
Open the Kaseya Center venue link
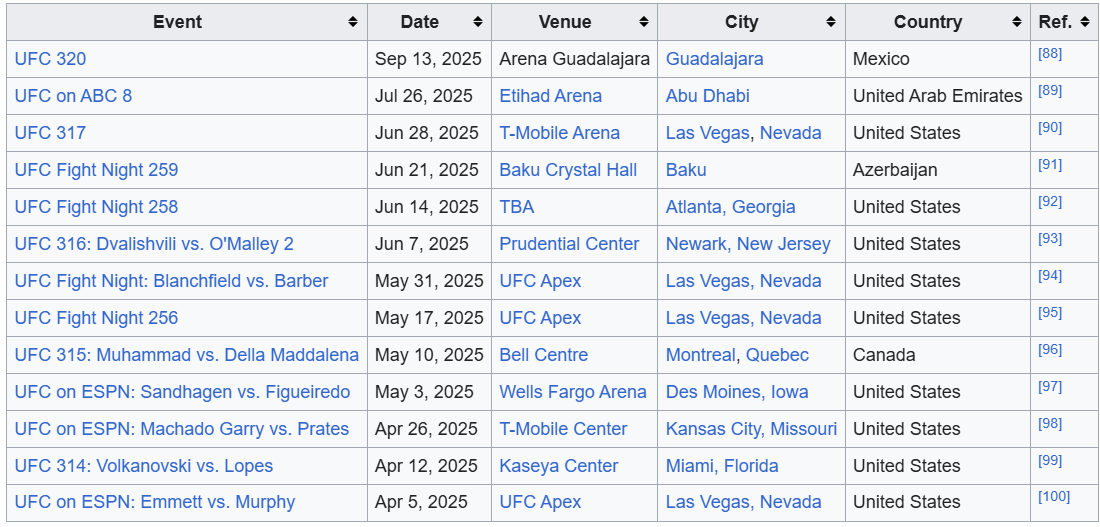pos(559,466)
